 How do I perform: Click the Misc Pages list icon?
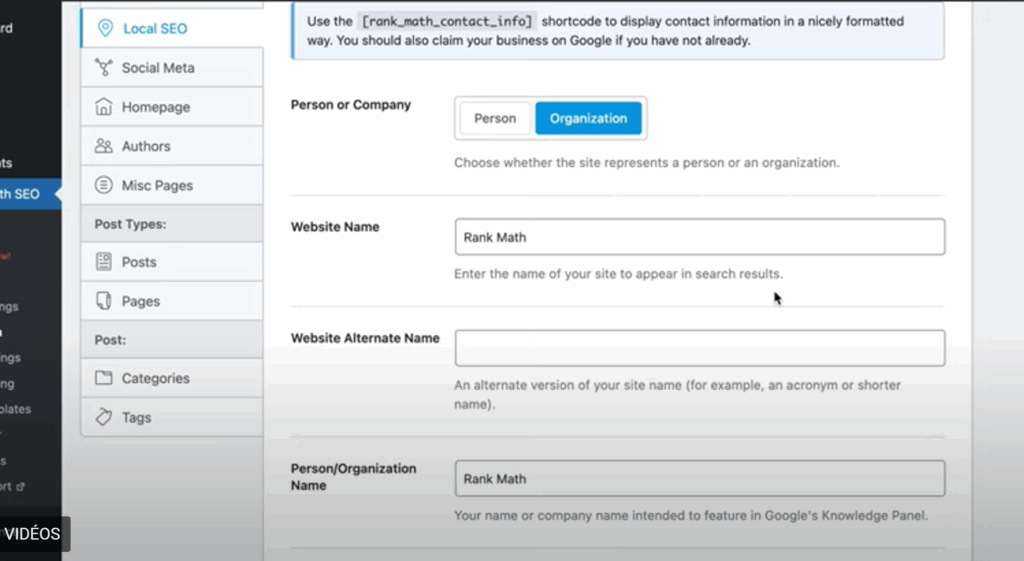[104, 185]
